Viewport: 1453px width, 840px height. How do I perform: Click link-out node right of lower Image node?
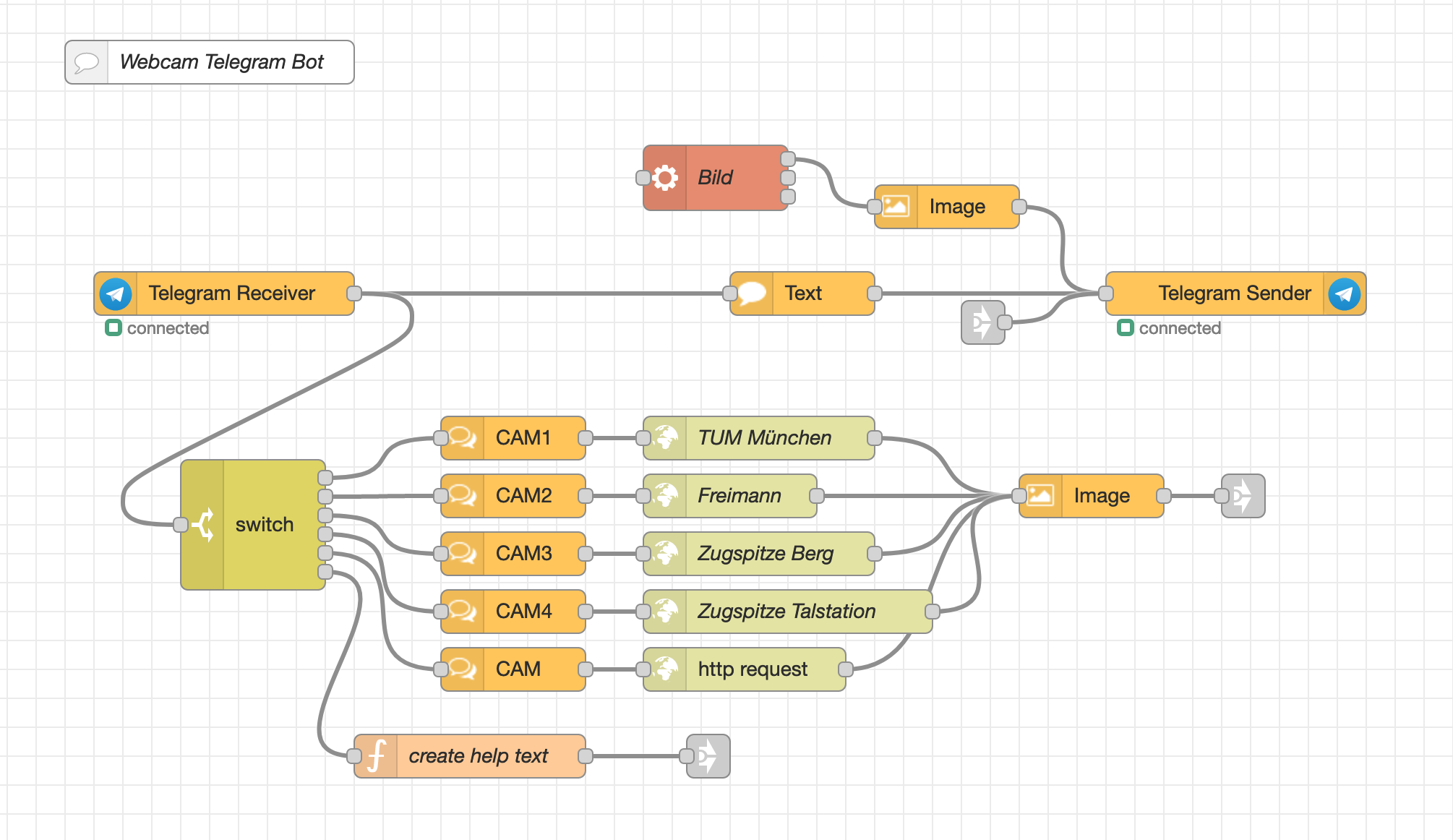[1243, 496]
